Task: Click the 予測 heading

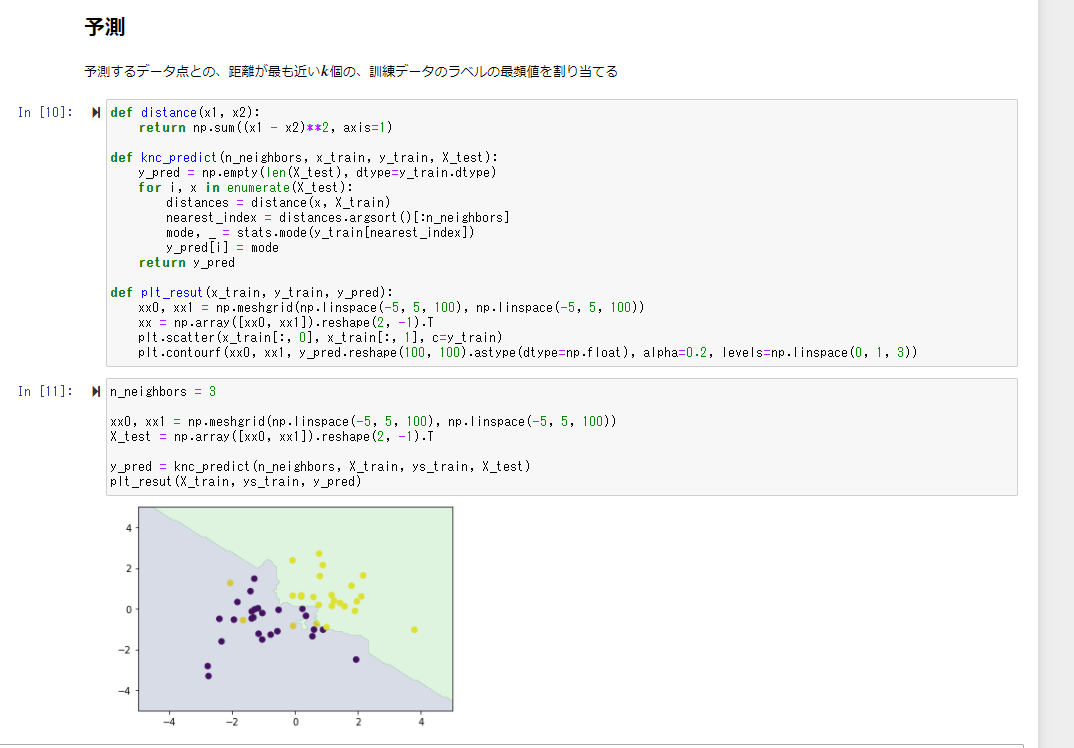Action: [x=105, y=27]
